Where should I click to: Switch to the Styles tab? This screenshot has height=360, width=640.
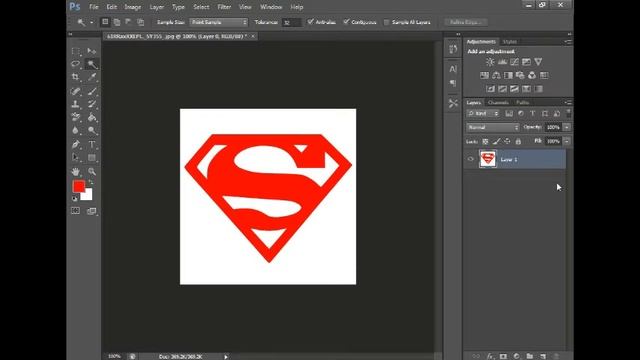pyautogui.click(x=510, y=42)
